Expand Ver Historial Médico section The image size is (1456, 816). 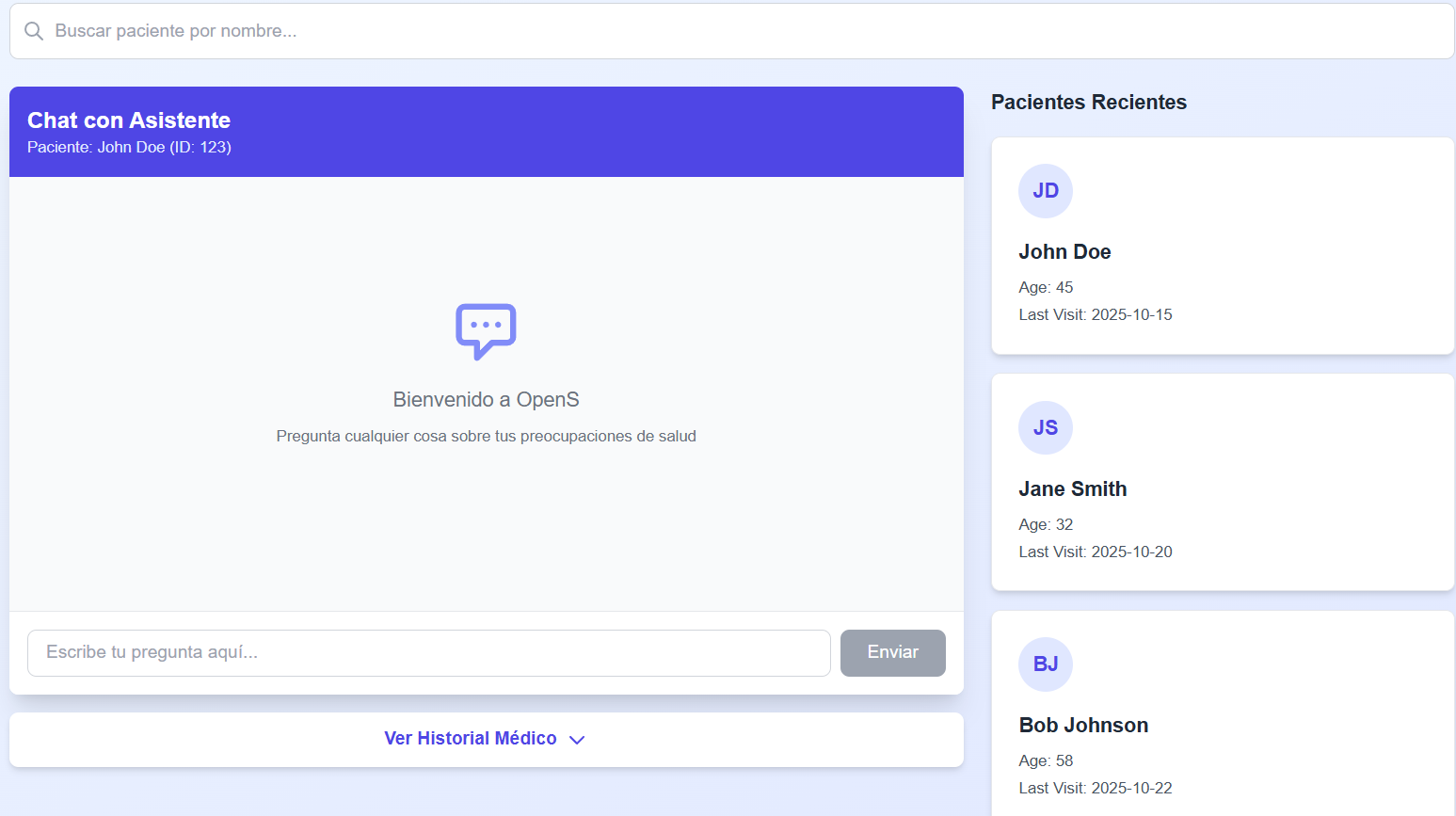click(485, 738)
